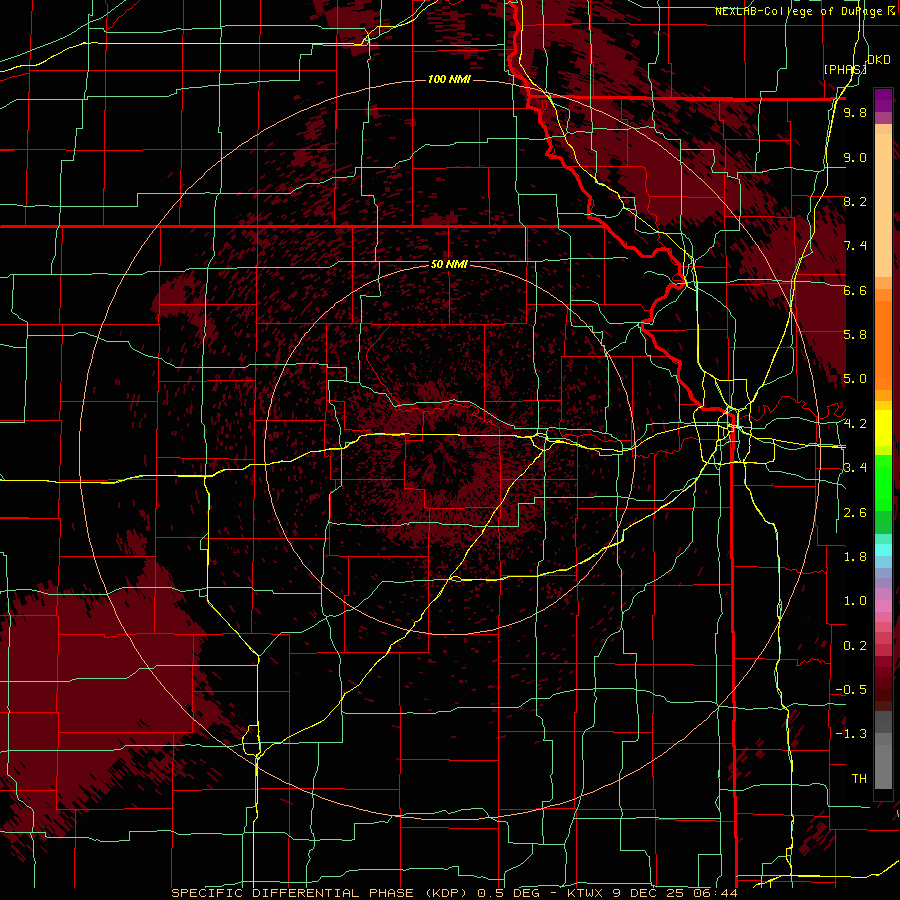Viewport: 900px width, 900px height.
Task: Click the 8.2 value on the color scale
Action: click(x=855, y=201)
